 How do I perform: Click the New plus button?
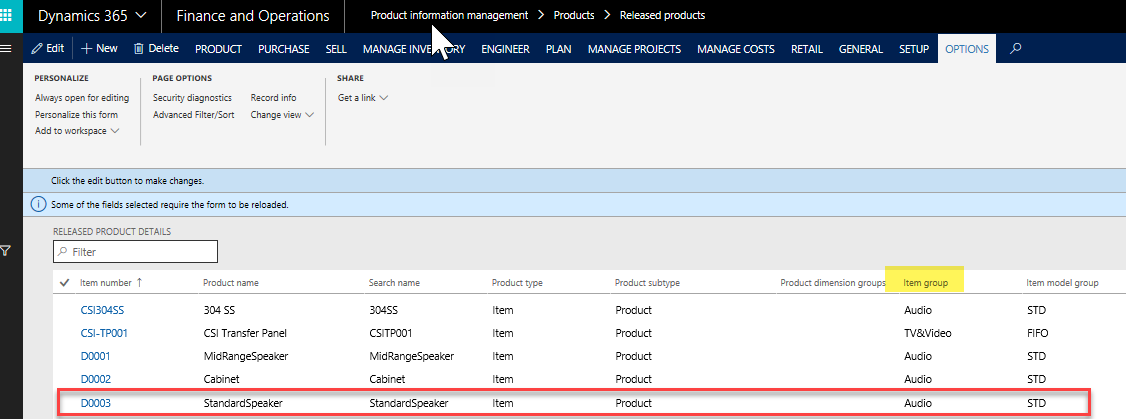99,48
